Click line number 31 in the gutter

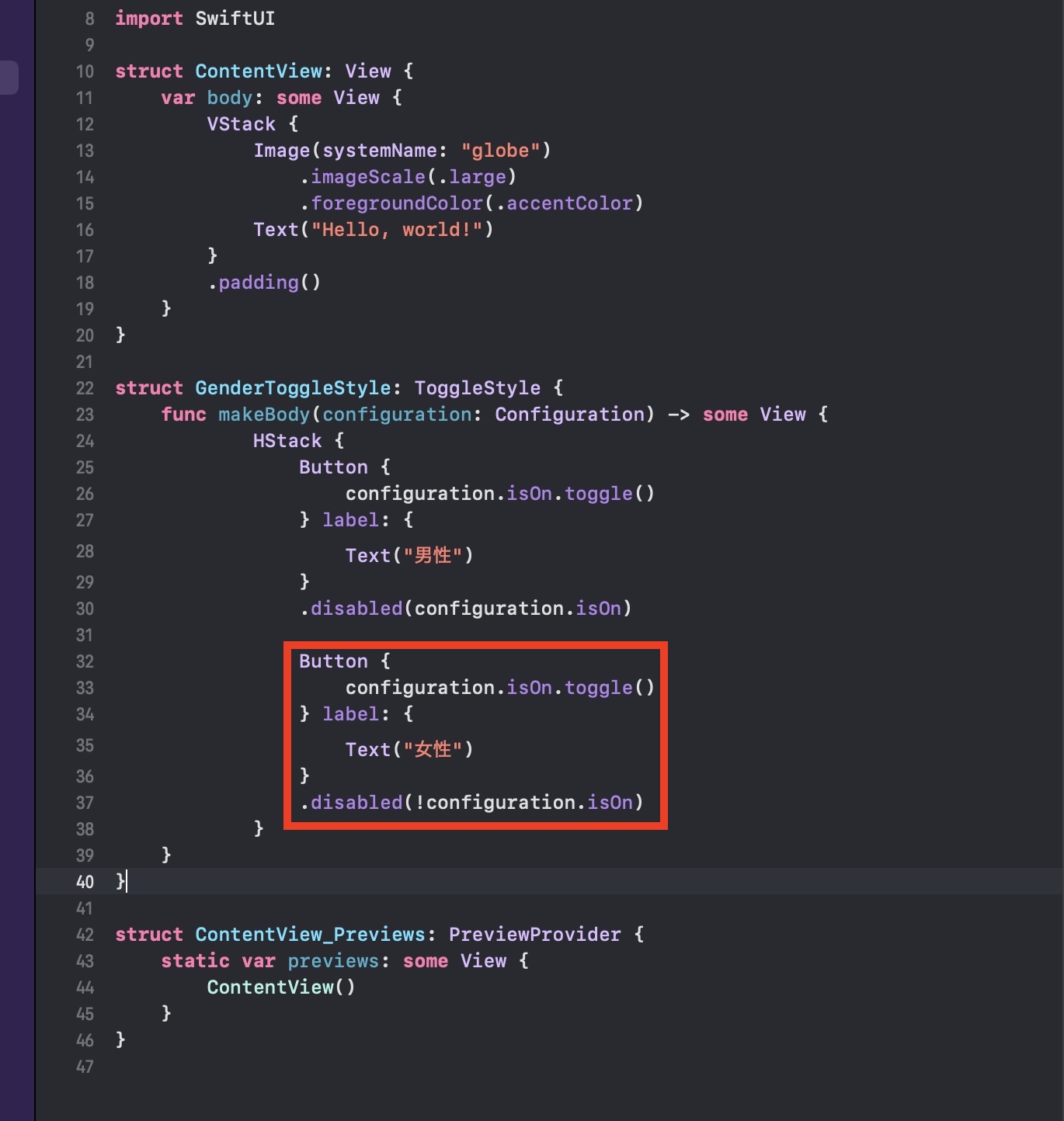coord(85,635)
